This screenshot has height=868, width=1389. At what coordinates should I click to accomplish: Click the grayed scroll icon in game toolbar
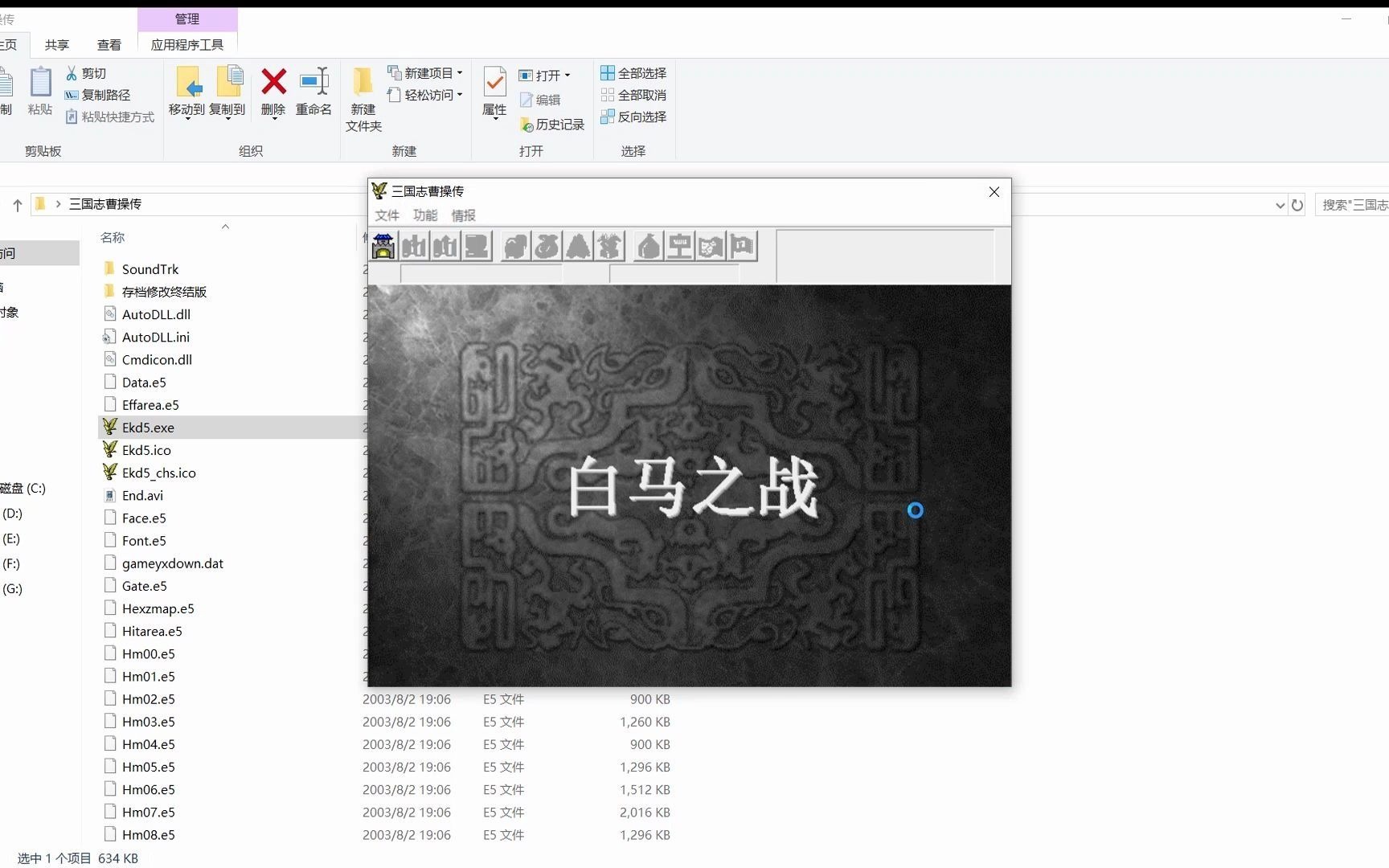pos(477,246)
